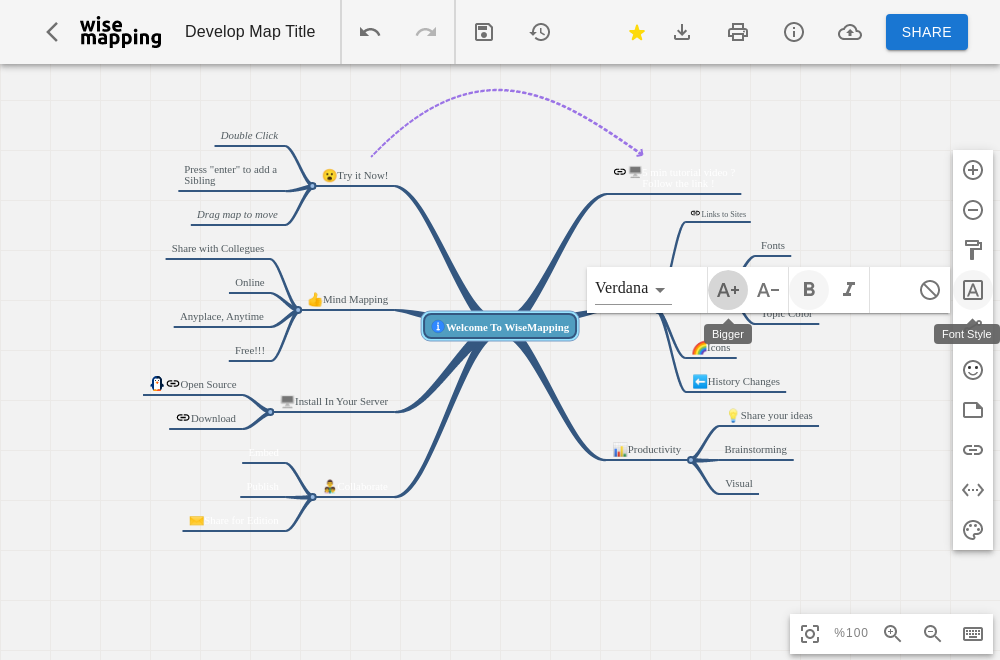Reset font color with no-color icon
This screenshot has width=1000, height=660.
[x=930, y=290]
